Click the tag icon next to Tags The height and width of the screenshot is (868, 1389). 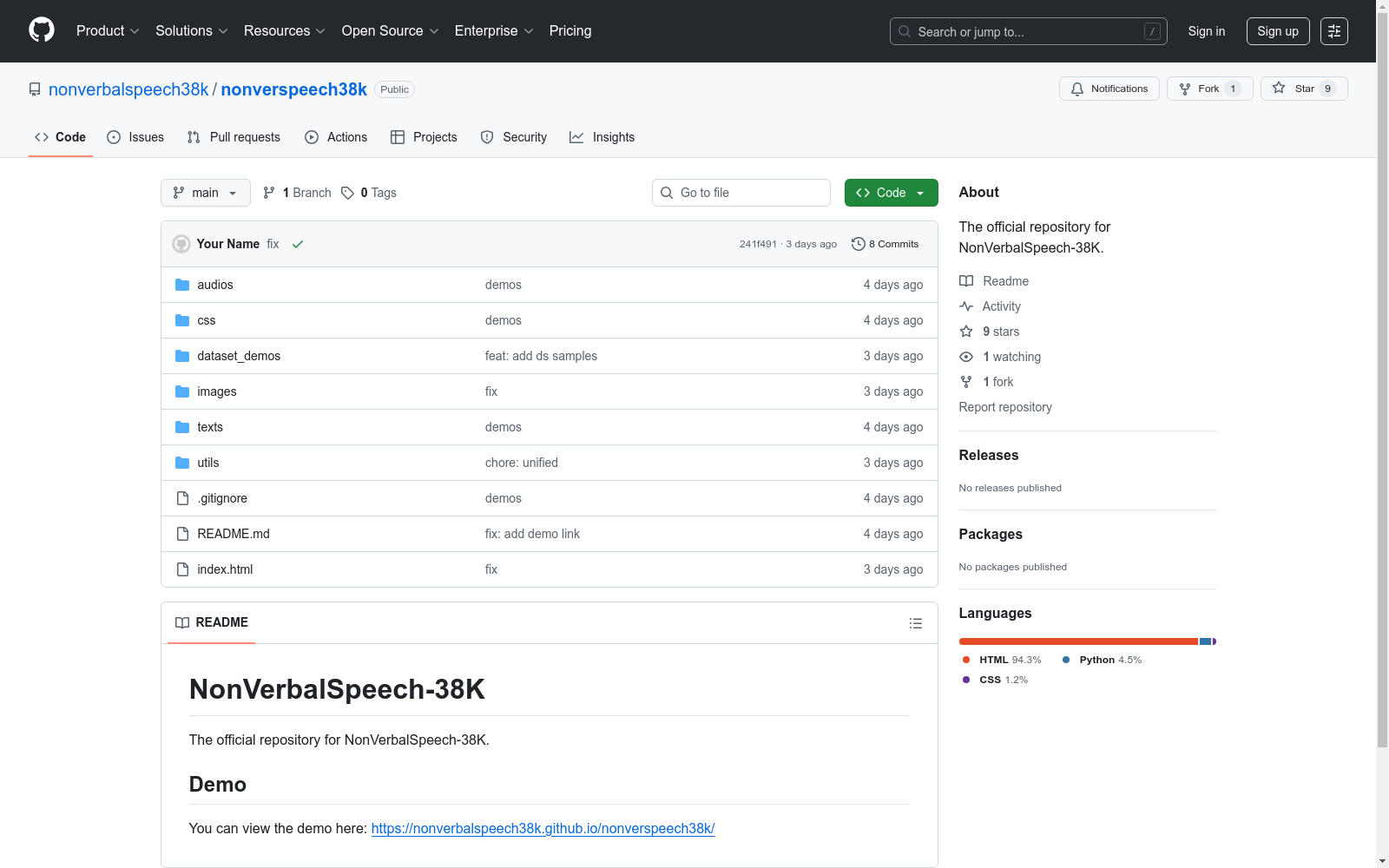pos(347,193)
